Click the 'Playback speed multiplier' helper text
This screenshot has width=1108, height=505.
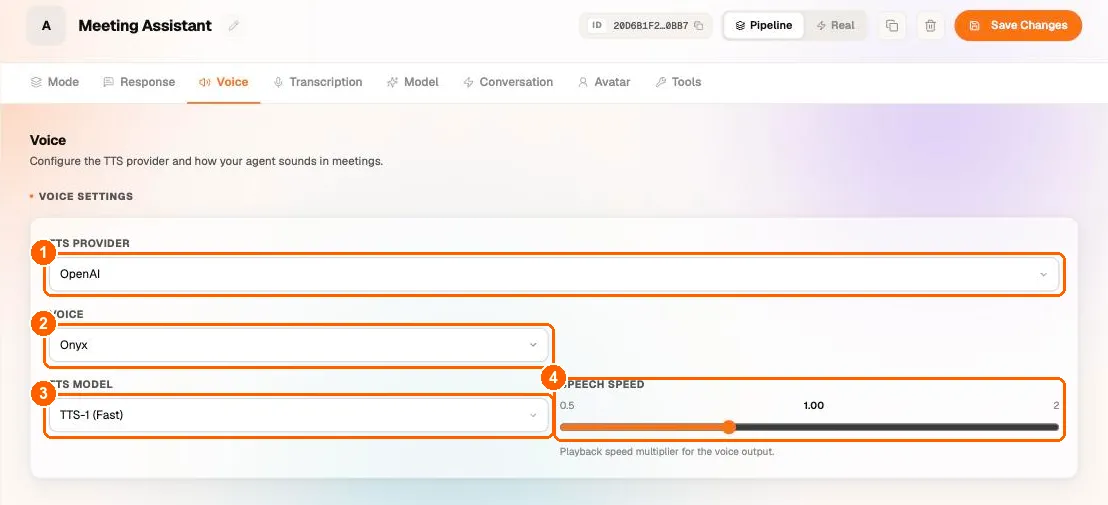click(667, 451)
